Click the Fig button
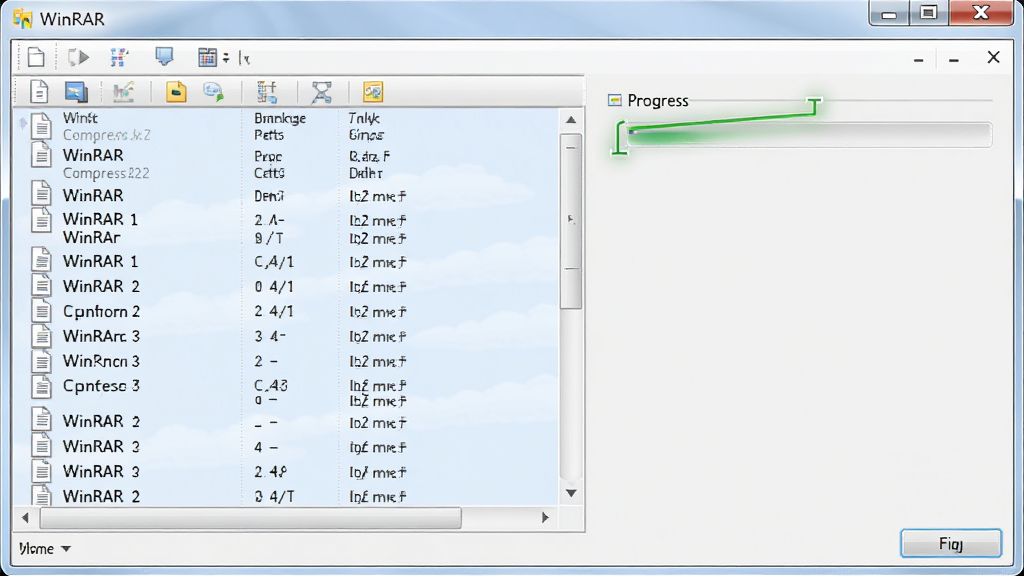Viewport: 1024px width, 576px height. coord(951,543)
